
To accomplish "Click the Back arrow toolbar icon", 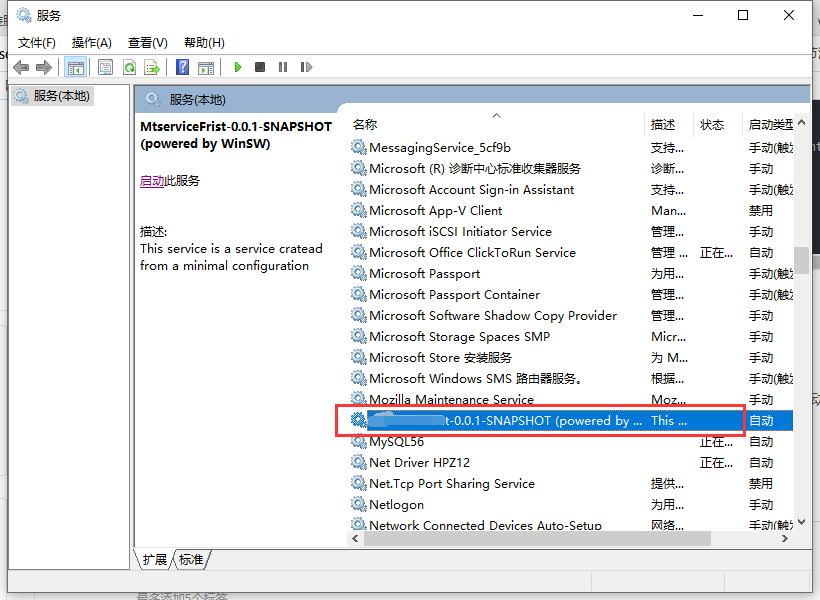I will coord(21,67).
